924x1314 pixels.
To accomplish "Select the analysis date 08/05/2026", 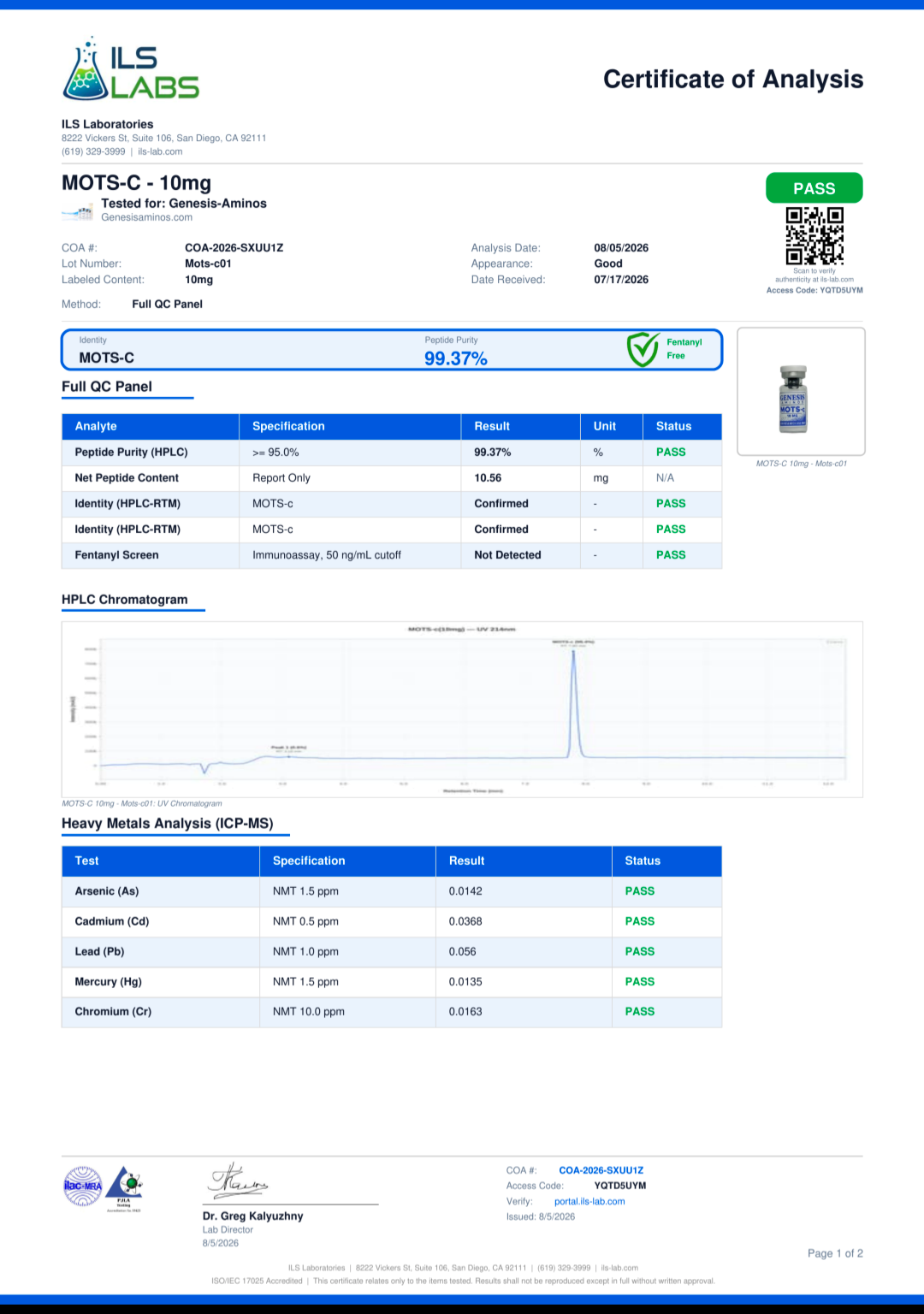I will pos(621,248).
